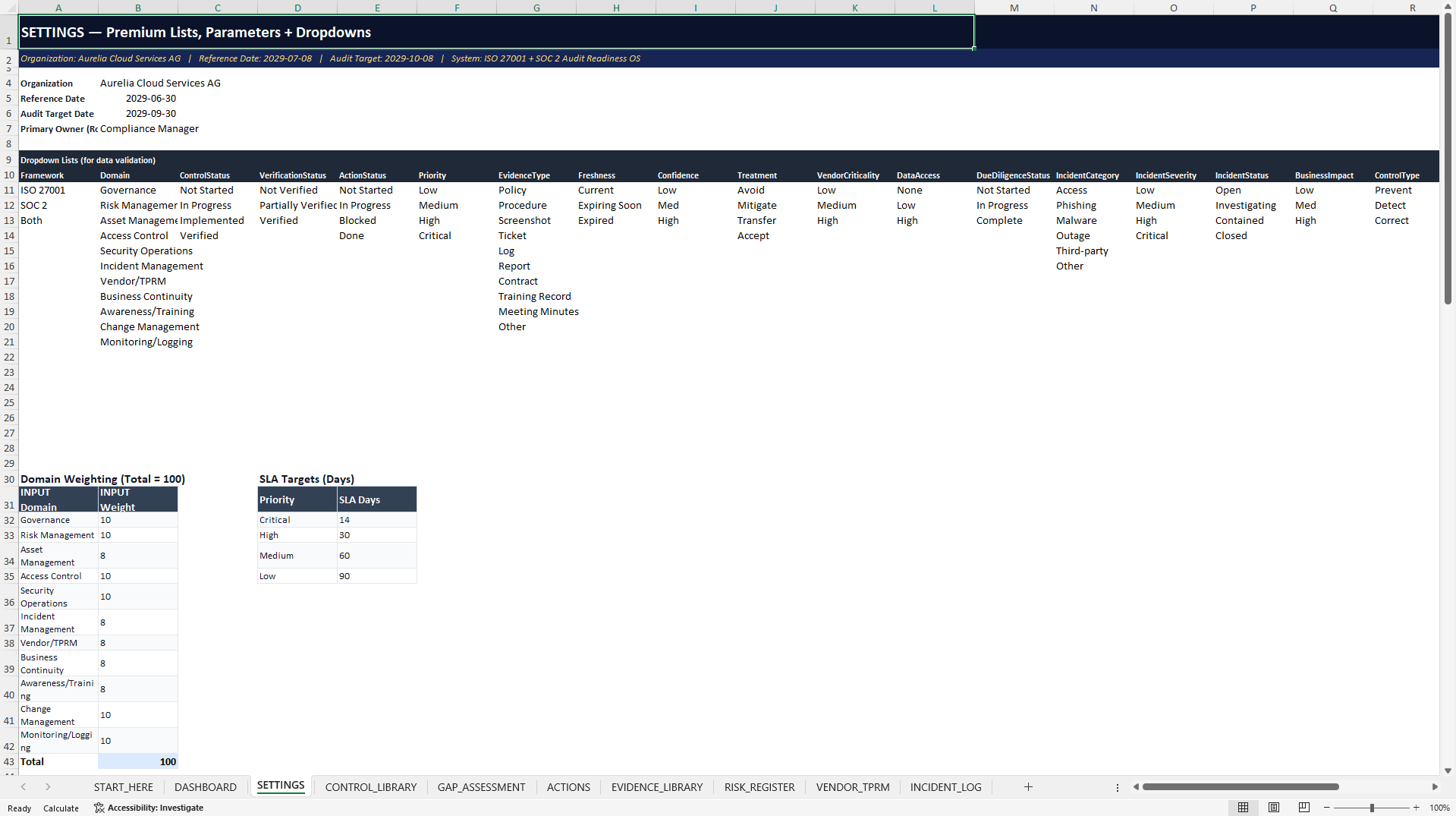Open GAP_ASSESSMENT sheet tab
The width and height of the screenshot is (1456, 816).
coord(482,787)
